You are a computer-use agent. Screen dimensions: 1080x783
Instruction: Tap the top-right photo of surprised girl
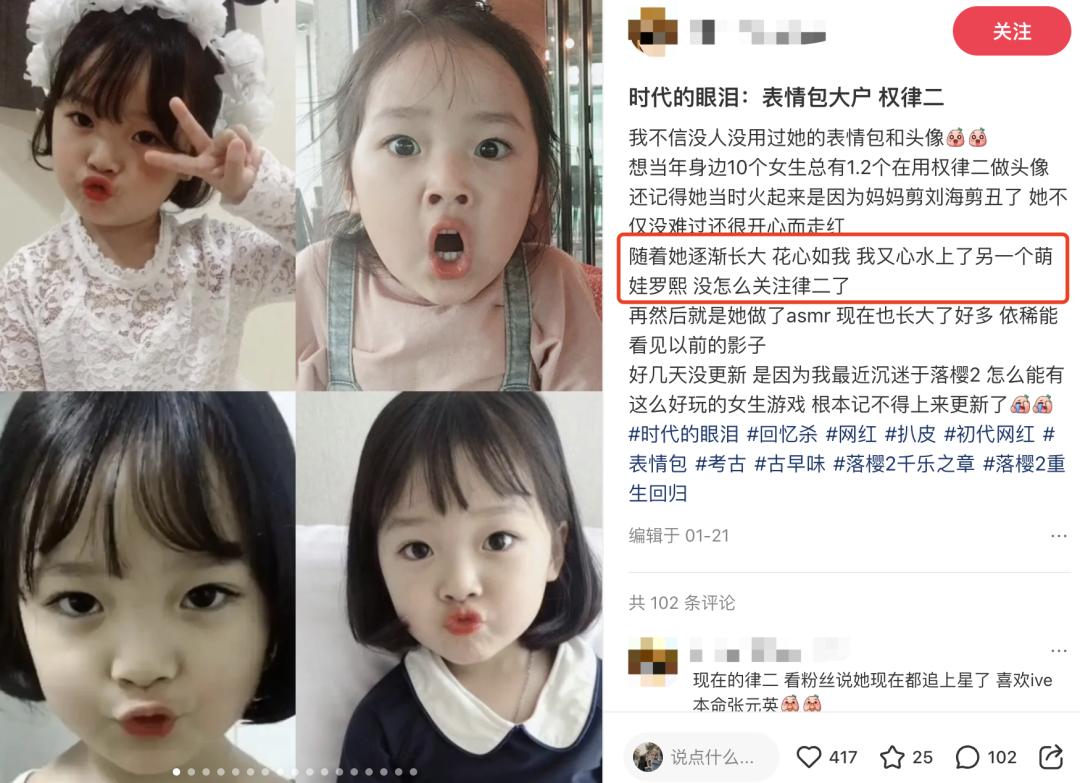[449, 195]
